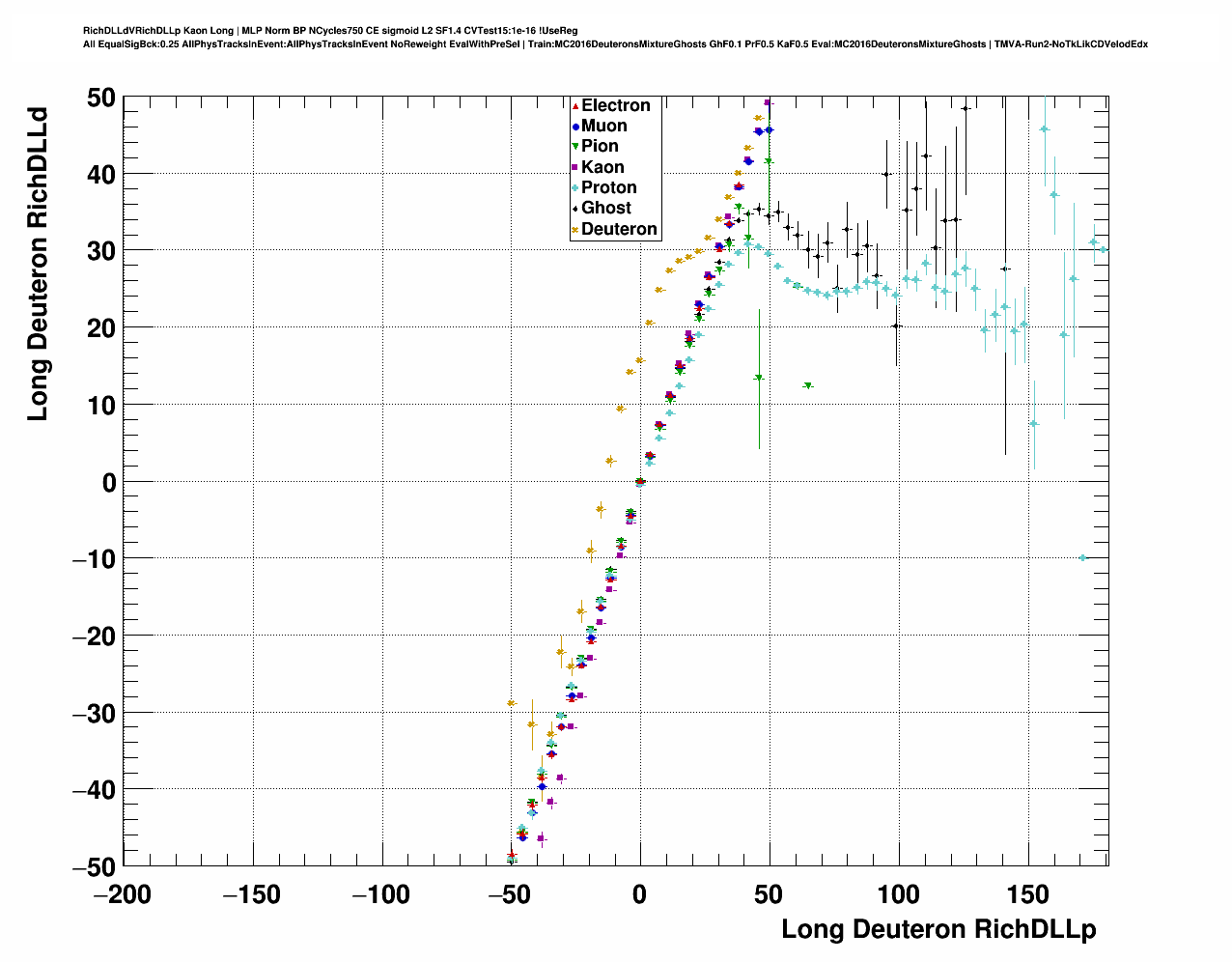Click the blue Muon circle marker in legend
1232x962 pixels.
point(575,127)
